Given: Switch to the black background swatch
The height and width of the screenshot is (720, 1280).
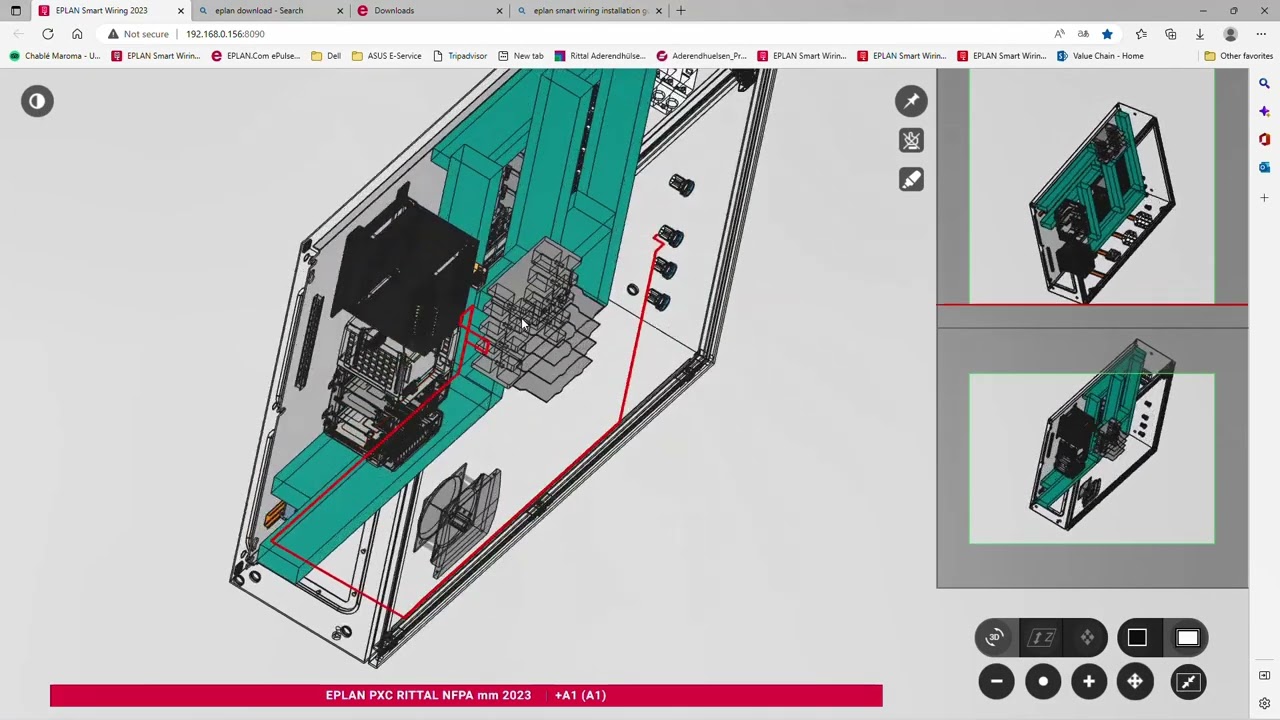Looking at the screenshot, I should tap(1137, 638).
